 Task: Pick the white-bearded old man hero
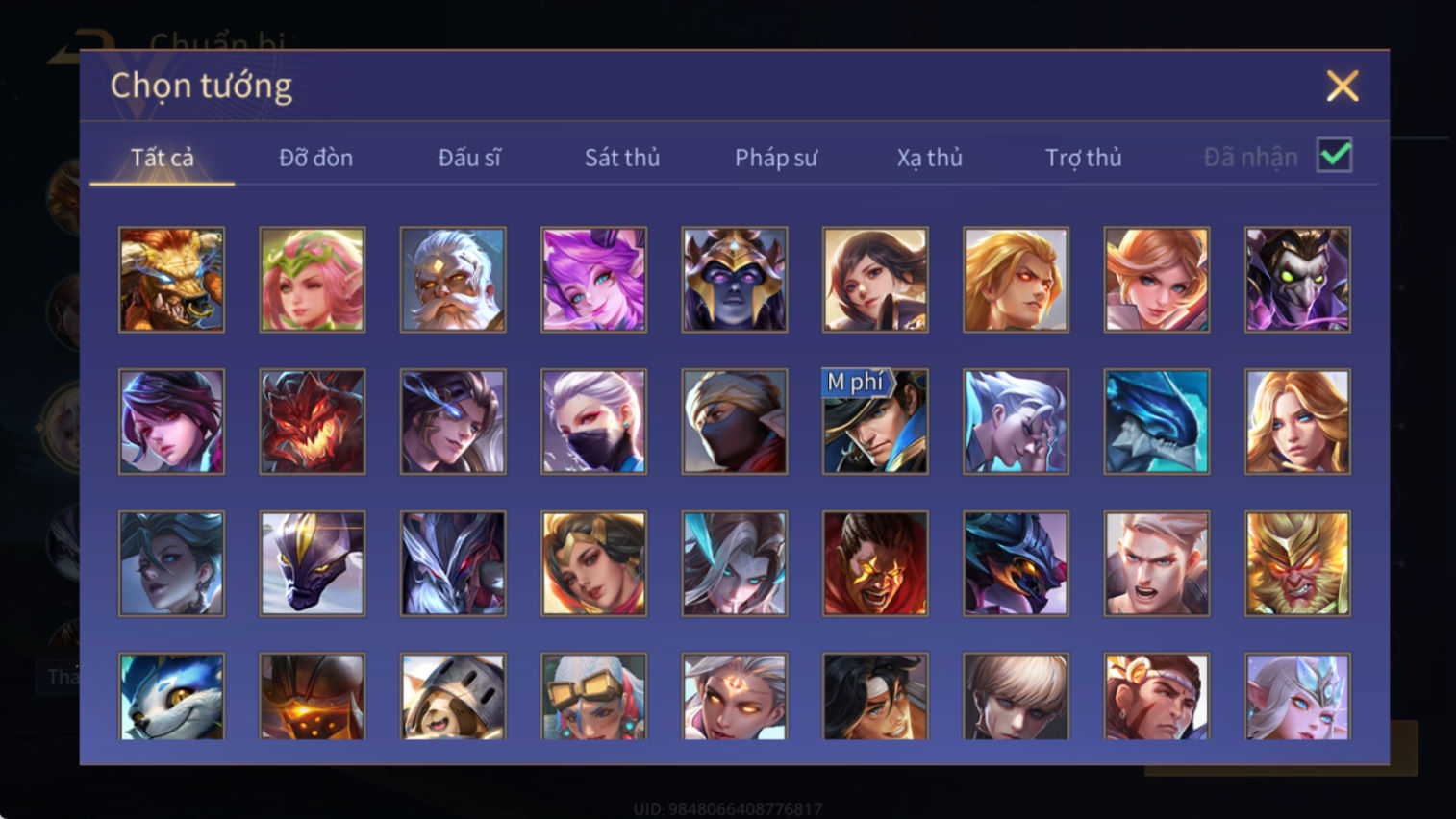point(453,280)
